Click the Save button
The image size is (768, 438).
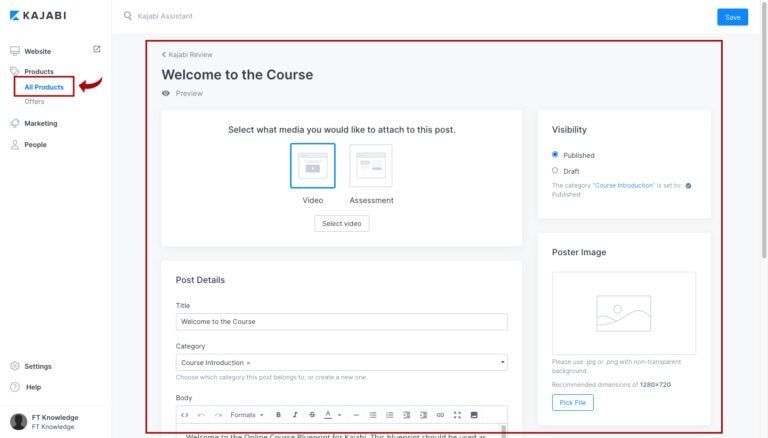732,17
